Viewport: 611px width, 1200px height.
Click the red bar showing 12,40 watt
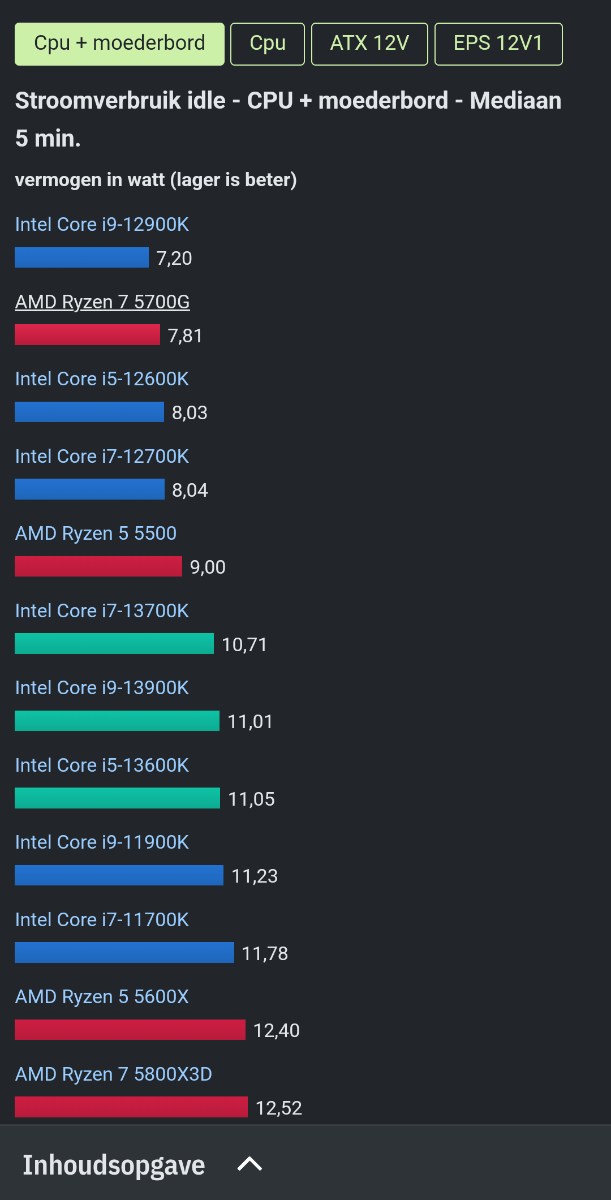pyautogui.click(x=130, y=1030)
